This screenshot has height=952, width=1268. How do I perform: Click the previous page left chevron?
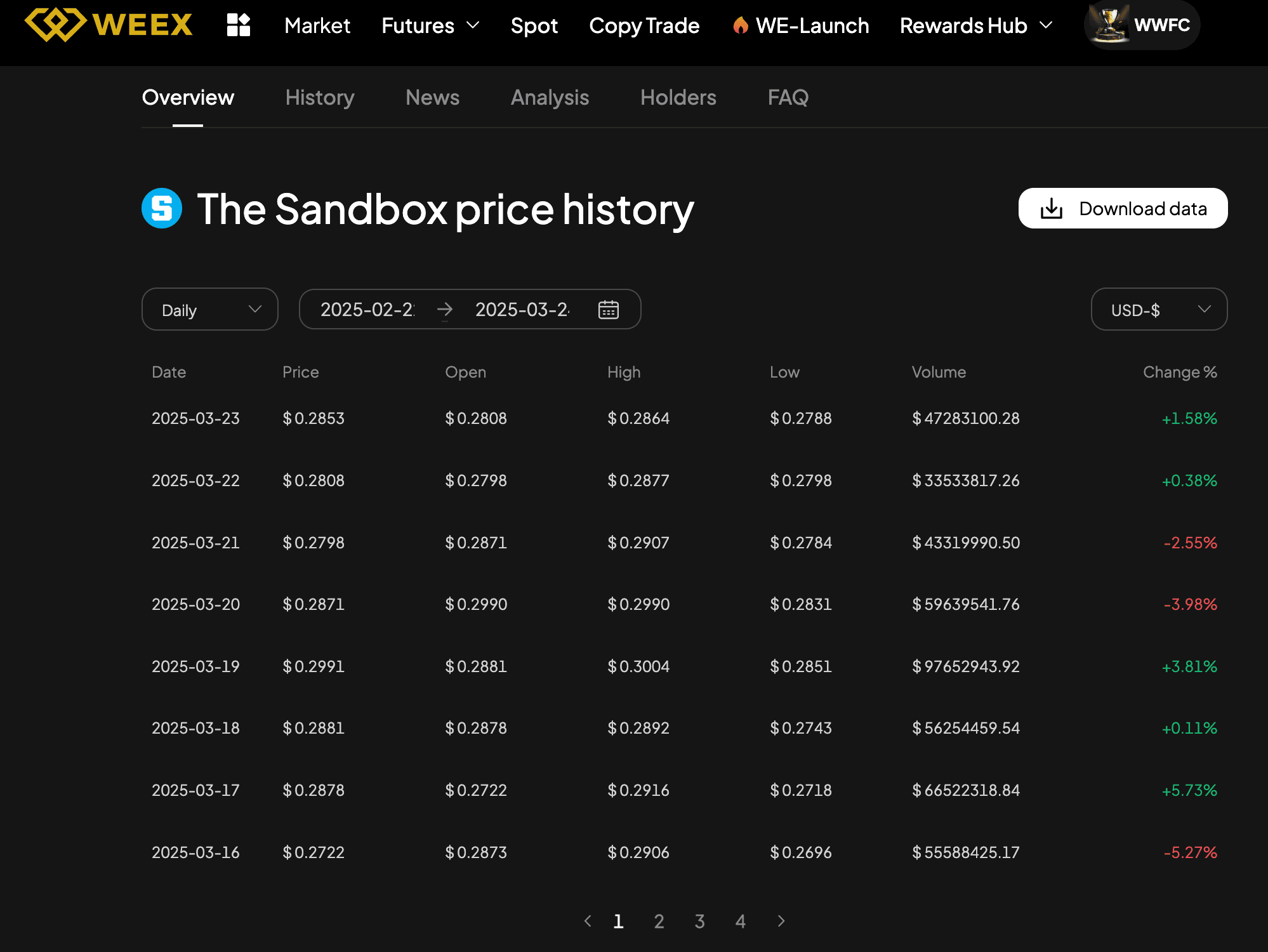(x=588, y=922)
